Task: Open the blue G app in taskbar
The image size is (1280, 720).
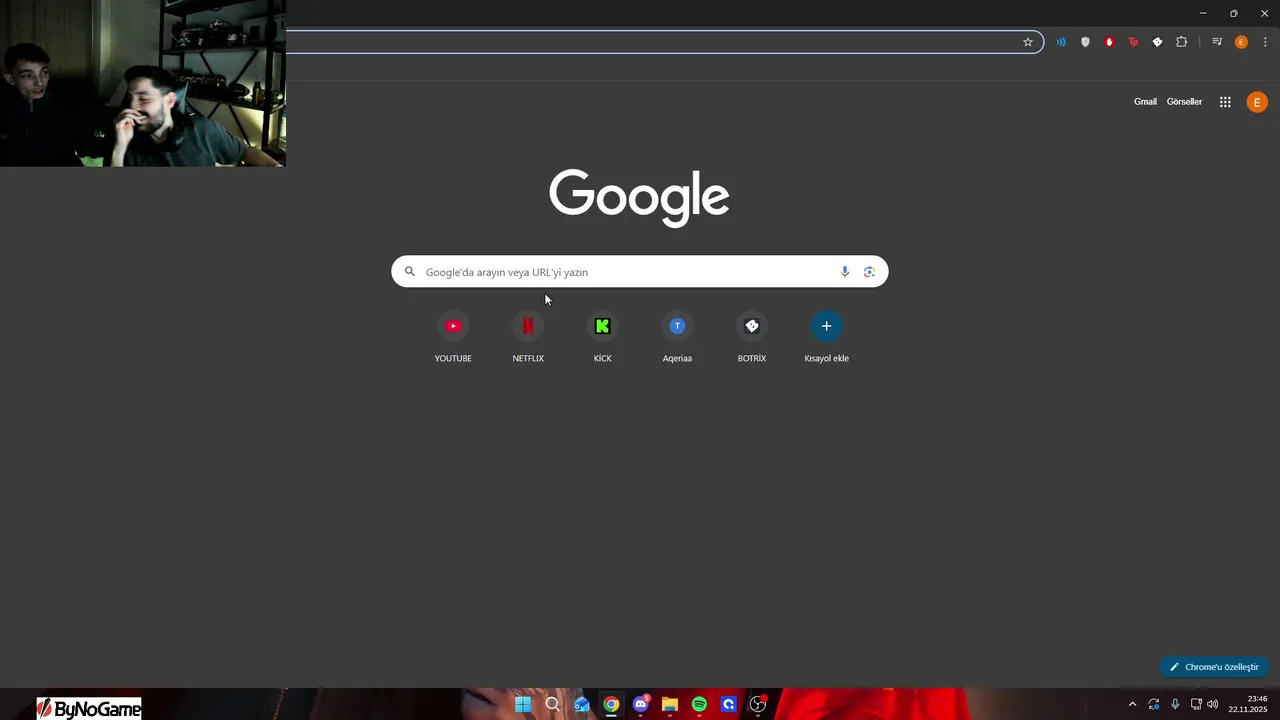Action: pos(729,705)
